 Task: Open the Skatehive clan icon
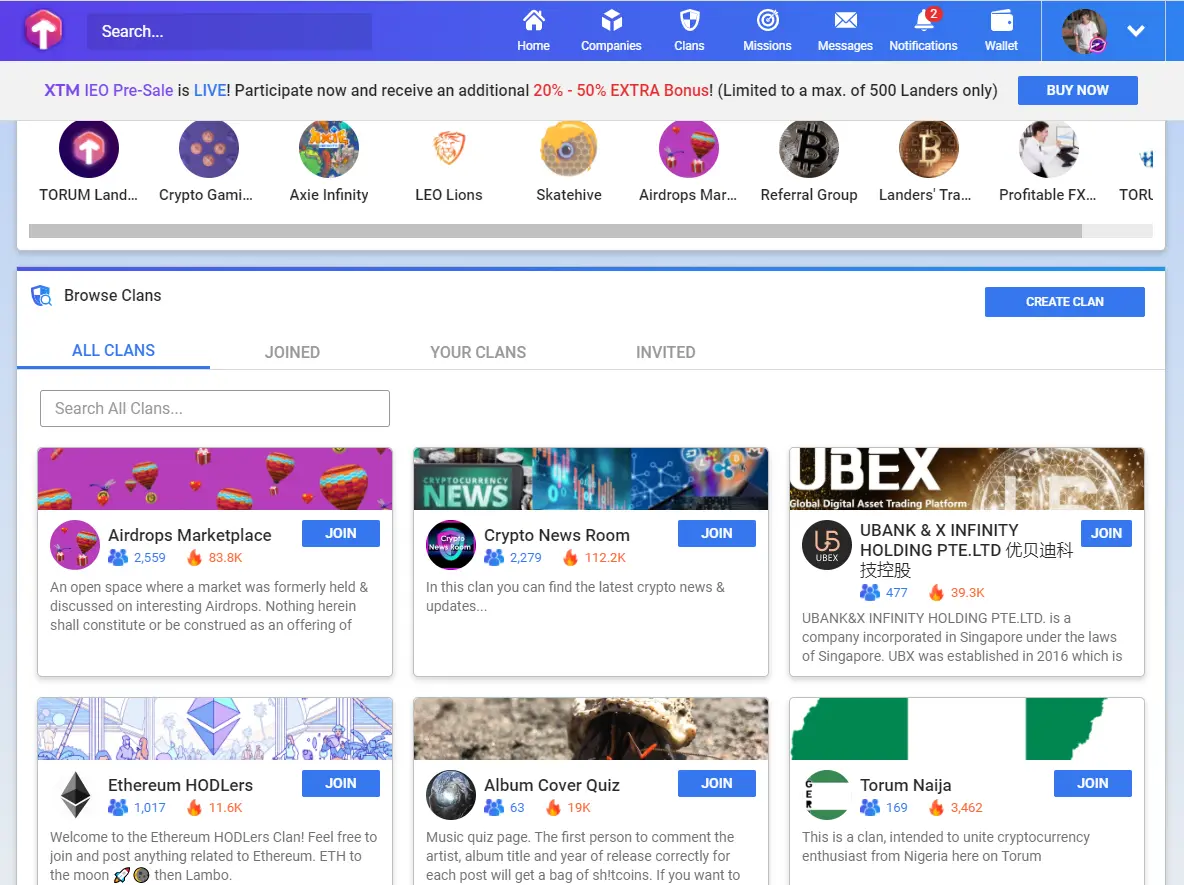[569, 149]
